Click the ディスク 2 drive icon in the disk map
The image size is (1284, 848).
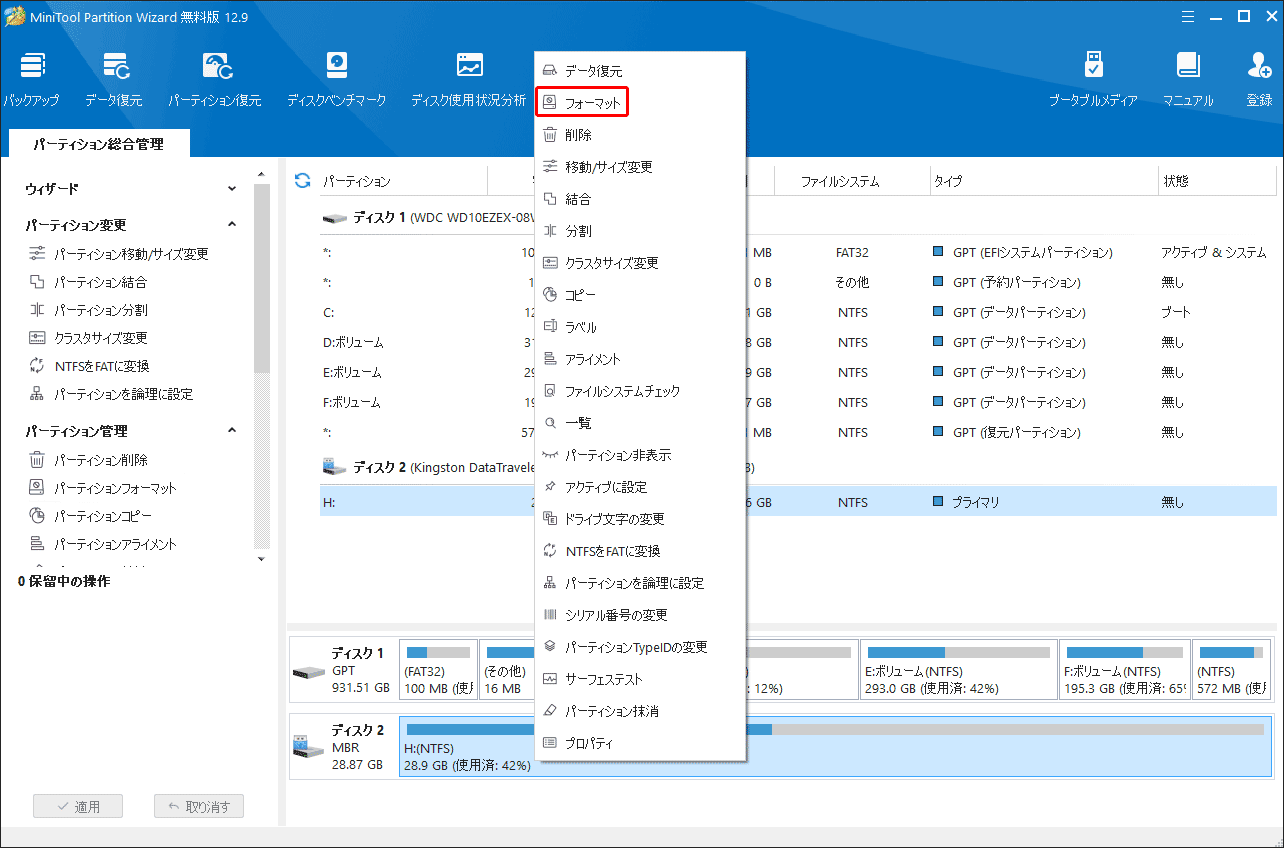click(306, 746)
